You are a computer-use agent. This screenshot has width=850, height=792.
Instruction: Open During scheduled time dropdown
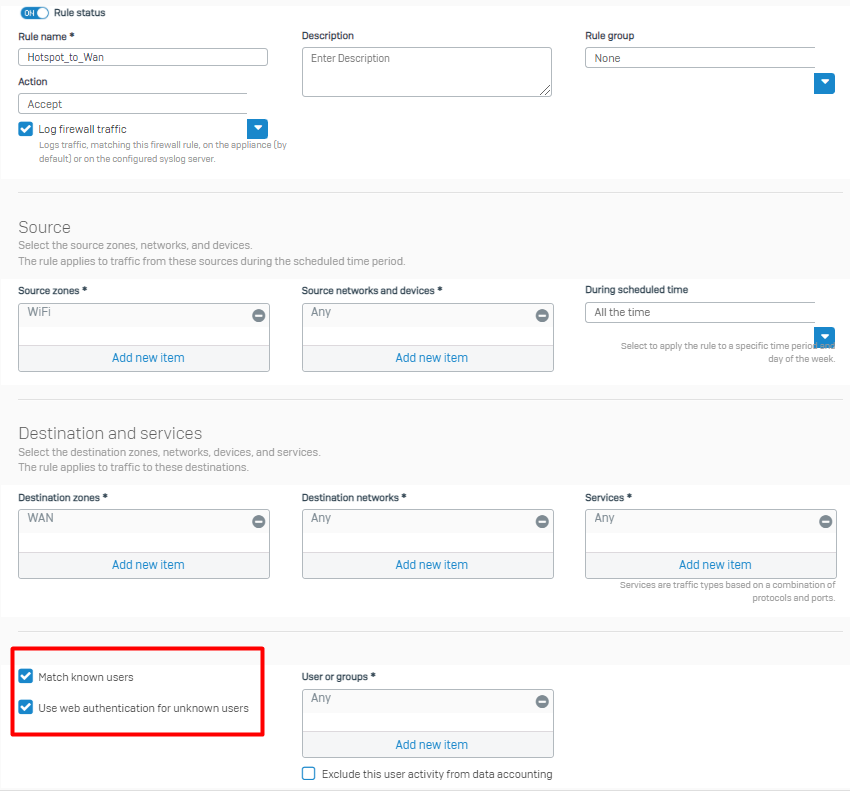coord(824,337)
